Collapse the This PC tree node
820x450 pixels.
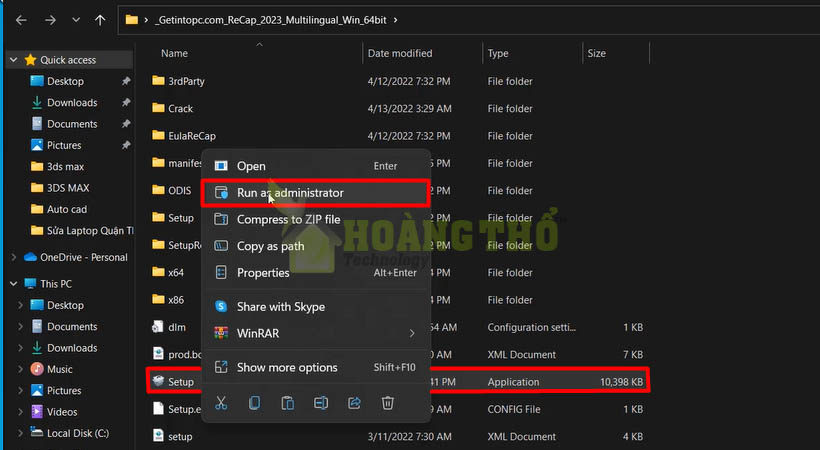14,284
